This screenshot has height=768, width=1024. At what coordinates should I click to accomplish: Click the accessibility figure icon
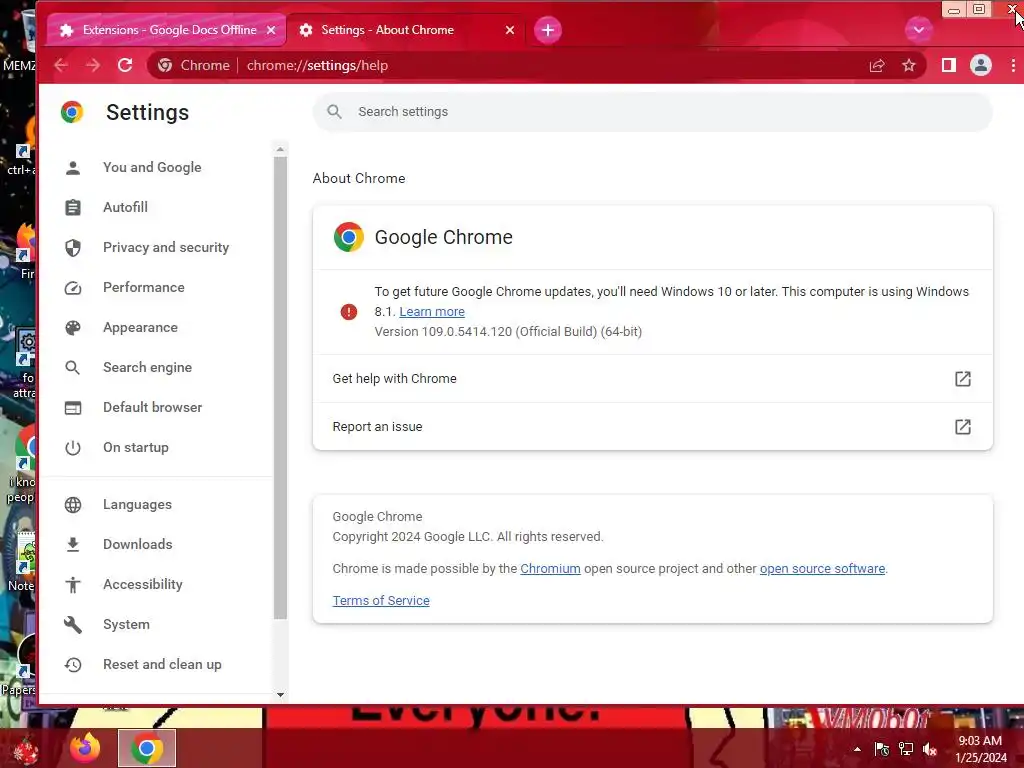73,585
